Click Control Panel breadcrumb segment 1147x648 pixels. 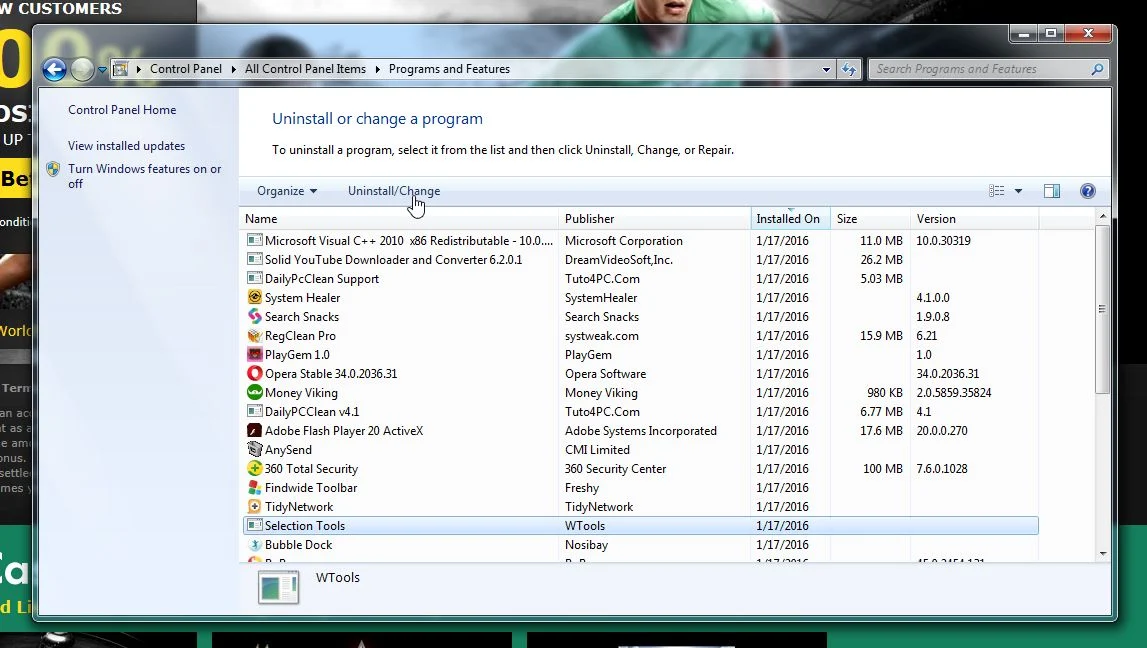(x=186, y=69)
